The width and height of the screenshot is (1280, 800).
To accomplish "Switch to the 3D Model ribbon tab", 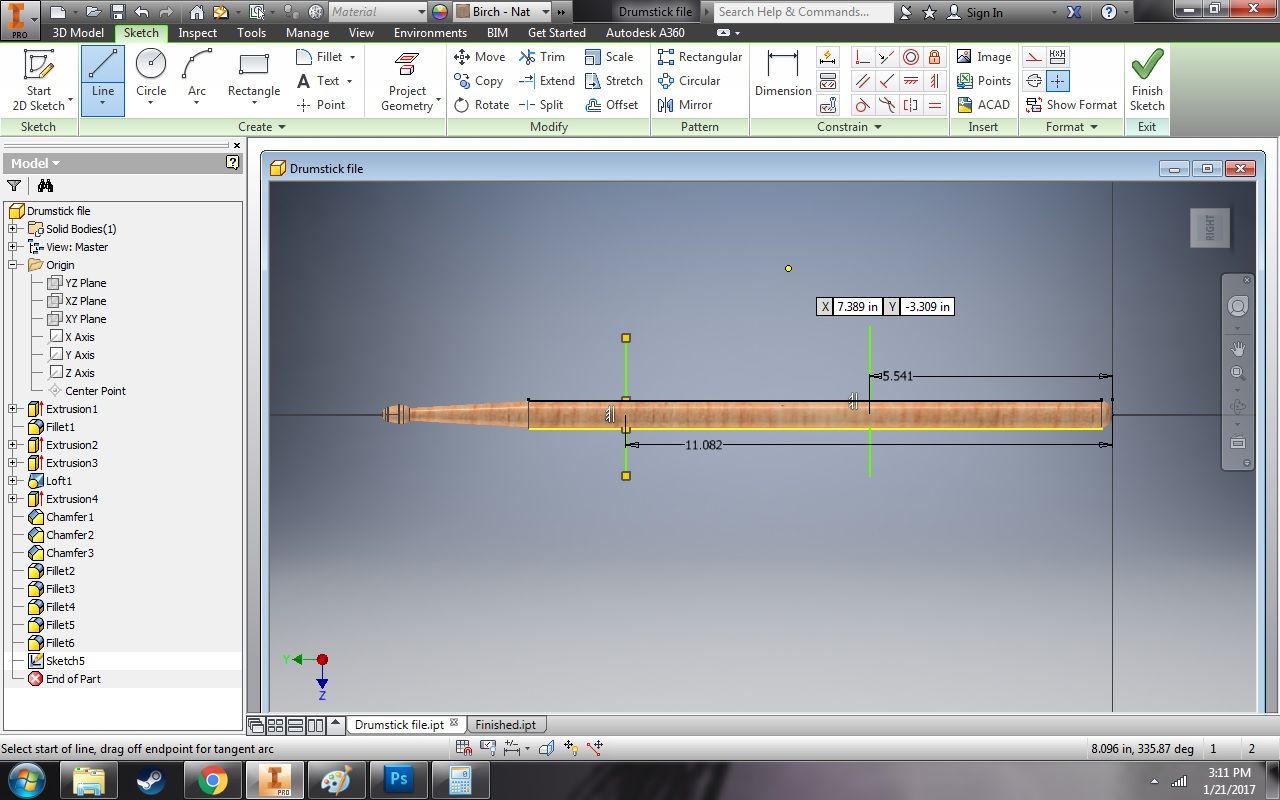I will click(x=77, y=32).
